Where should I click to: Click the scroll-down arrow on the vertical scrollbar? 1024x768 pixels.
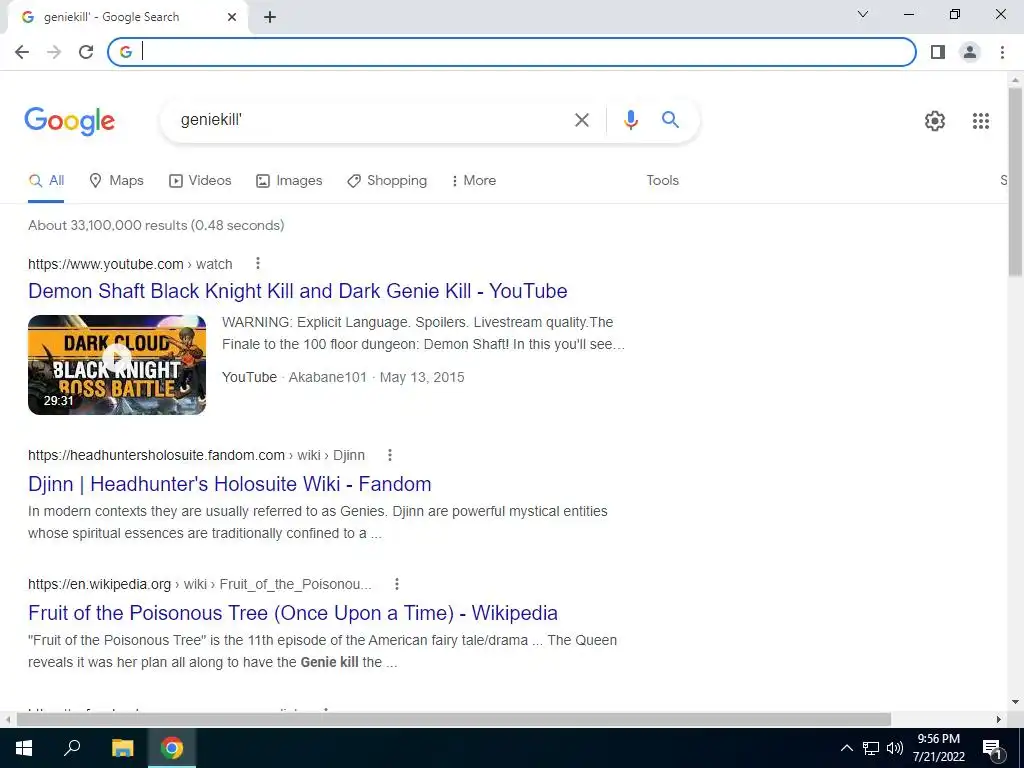click(x=1015, y=703)
